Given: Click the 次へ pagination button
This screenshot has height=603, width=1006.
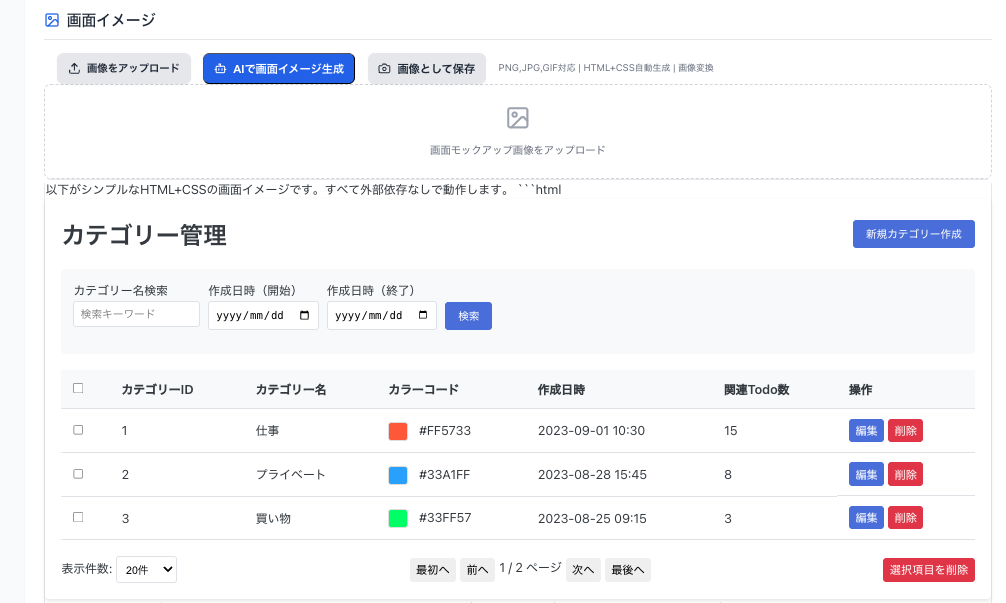Looking at the screenshot, I should tap(583, 569).
